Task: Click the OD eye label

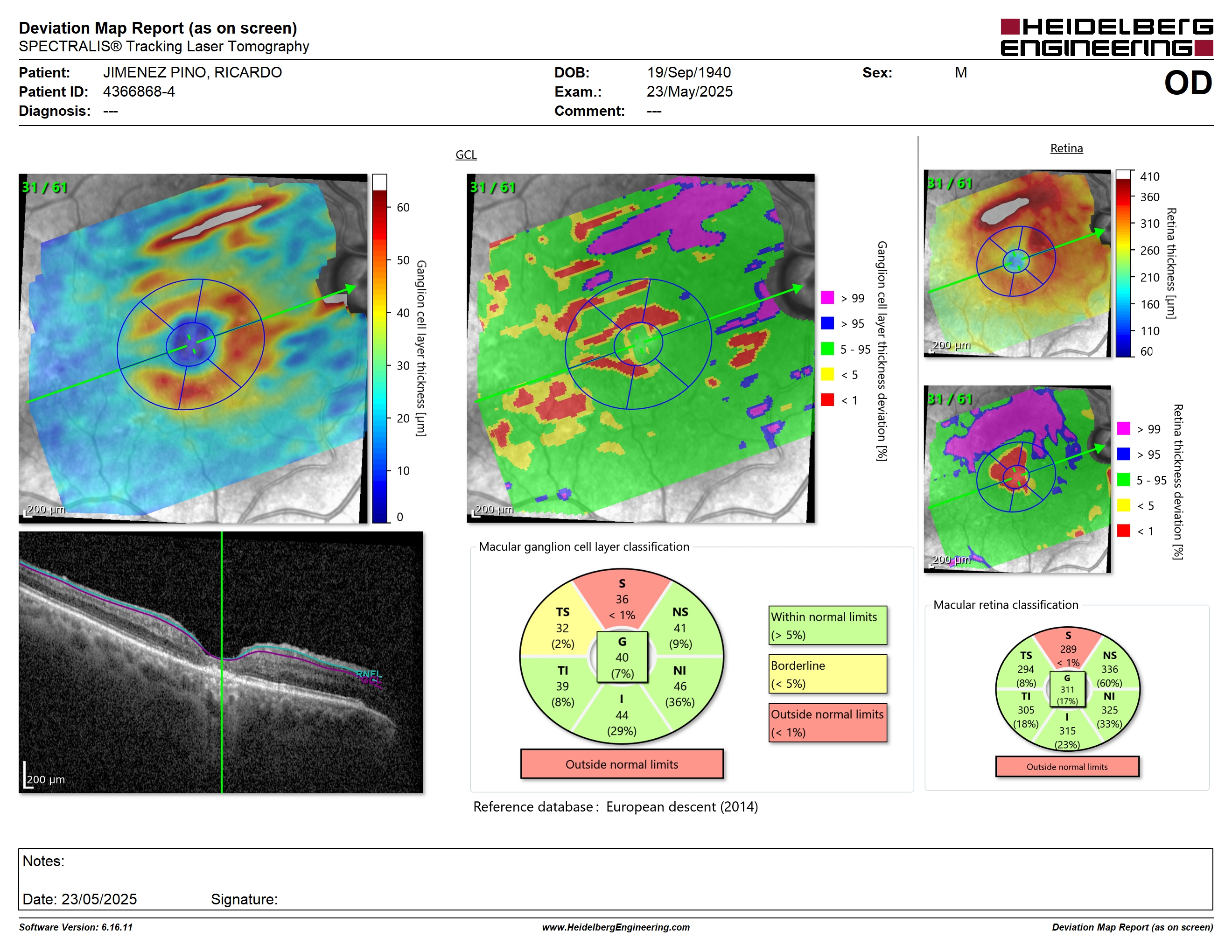Action: tap(1188, 83)
